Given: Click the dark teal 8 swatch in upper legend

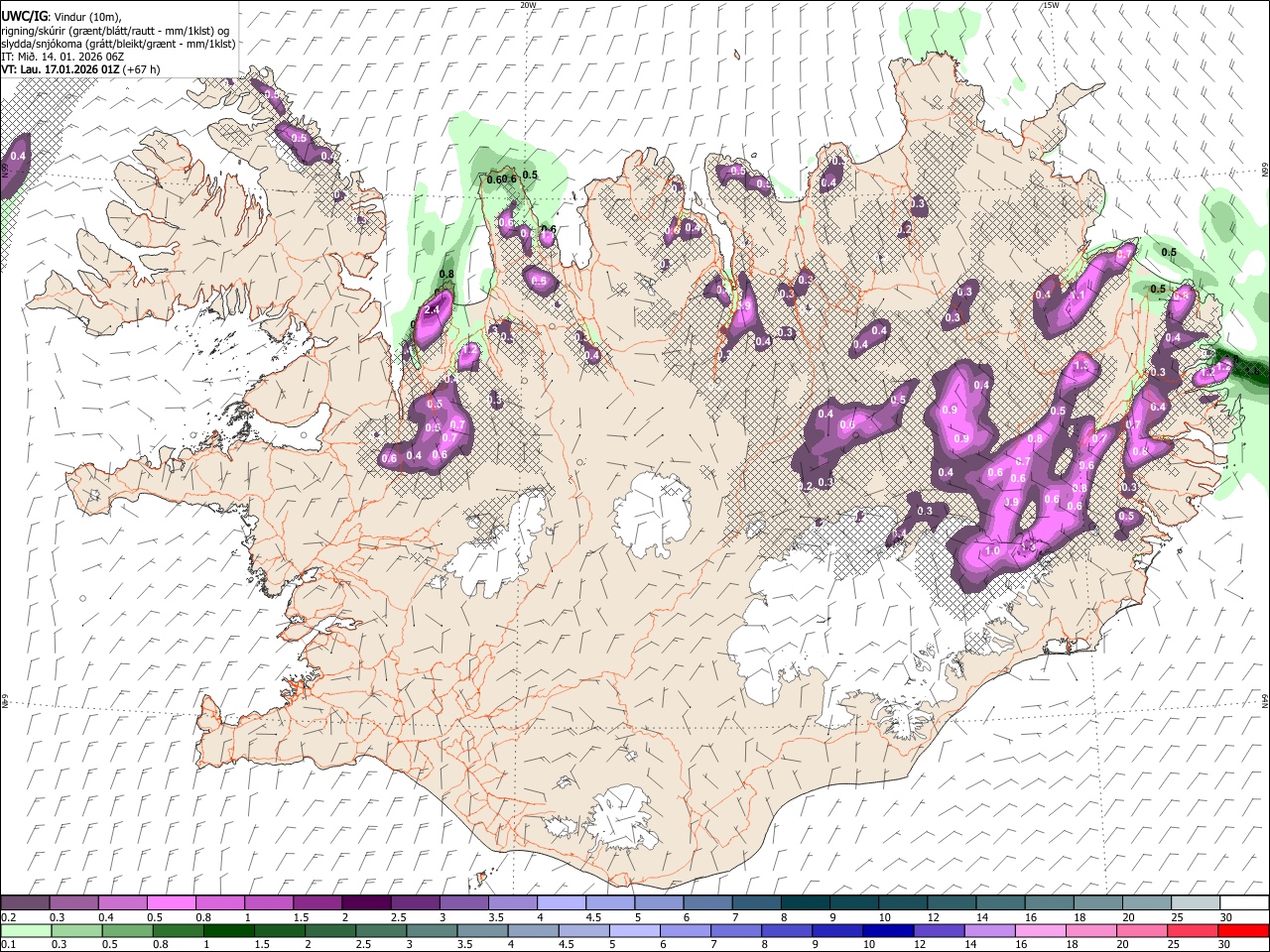Looking at the screenshot, I should [x=804, y=903].
